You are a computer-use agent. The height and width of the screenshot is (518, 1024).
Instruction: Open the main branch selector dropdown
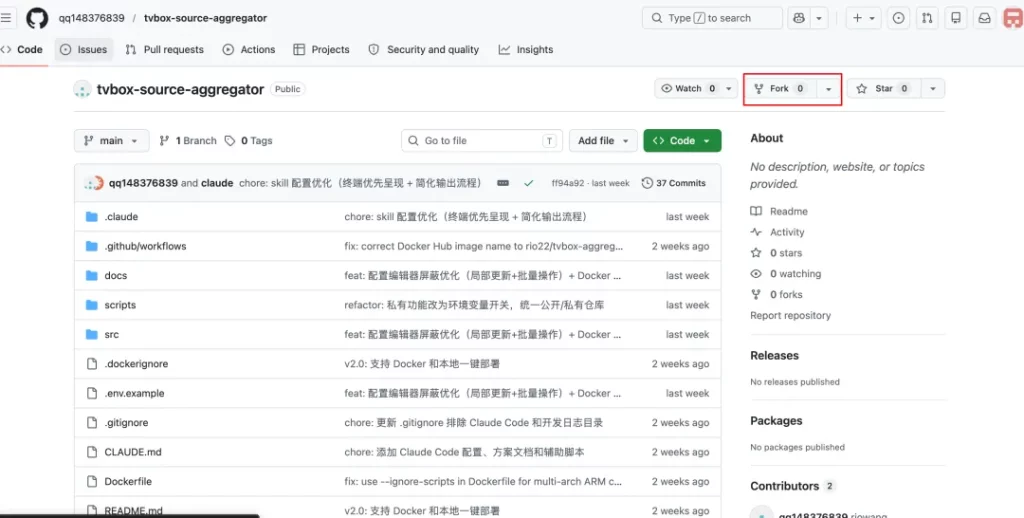coord(112,140)
